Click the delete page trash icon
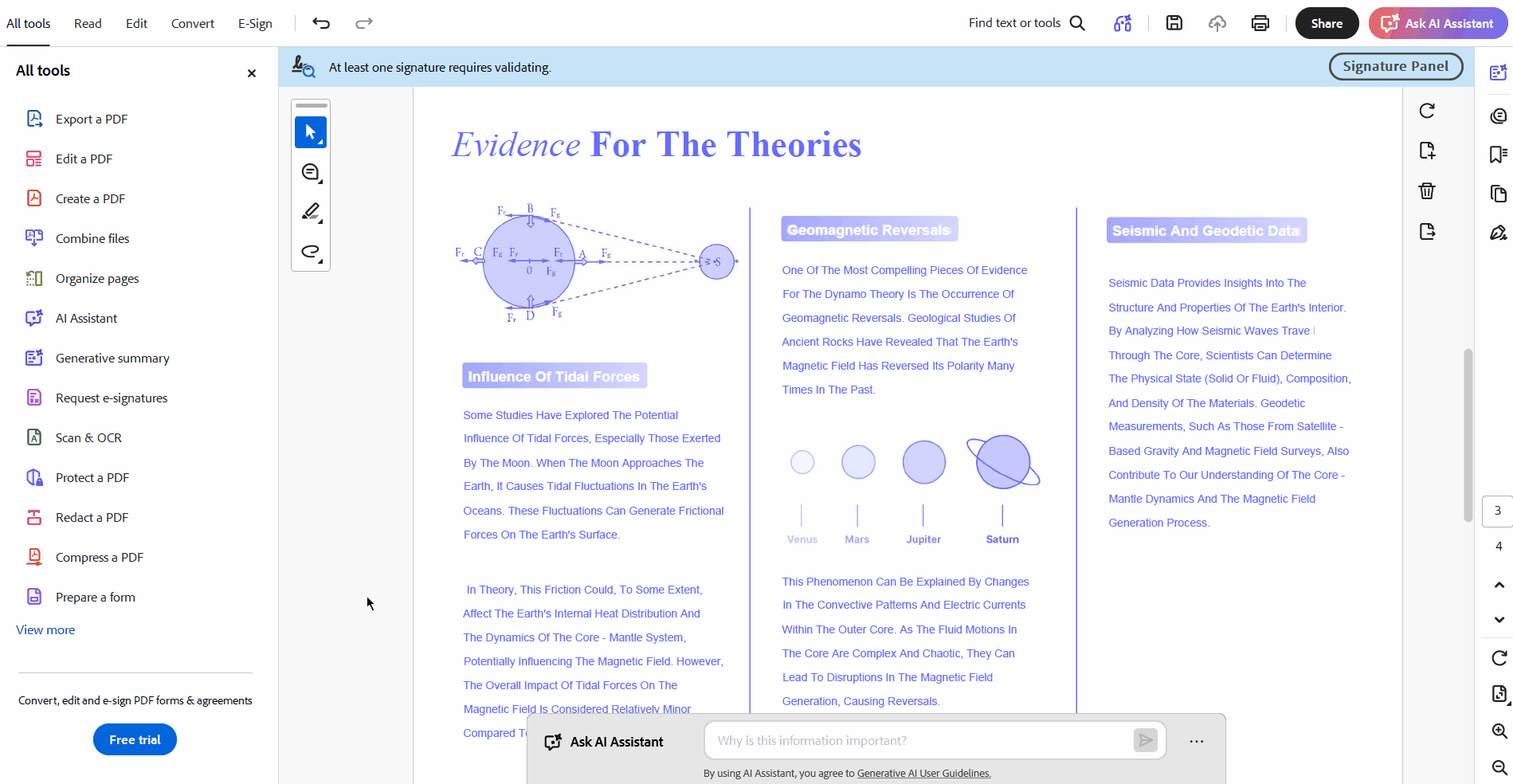1513x784 pixels. click(x=1427, y=190)
